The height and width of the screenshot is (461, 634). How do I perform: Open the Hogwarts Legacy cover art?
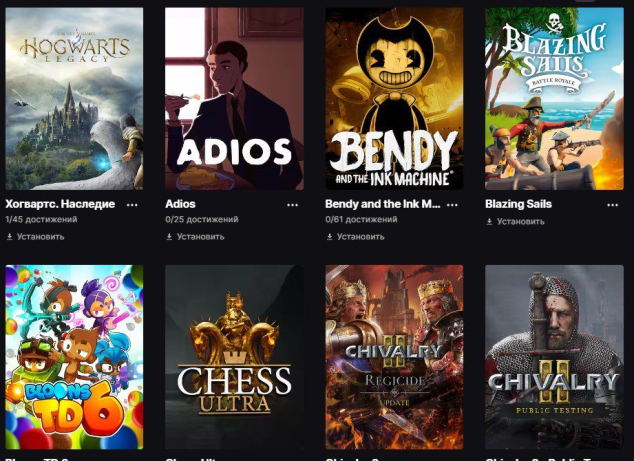pos(74,99)
